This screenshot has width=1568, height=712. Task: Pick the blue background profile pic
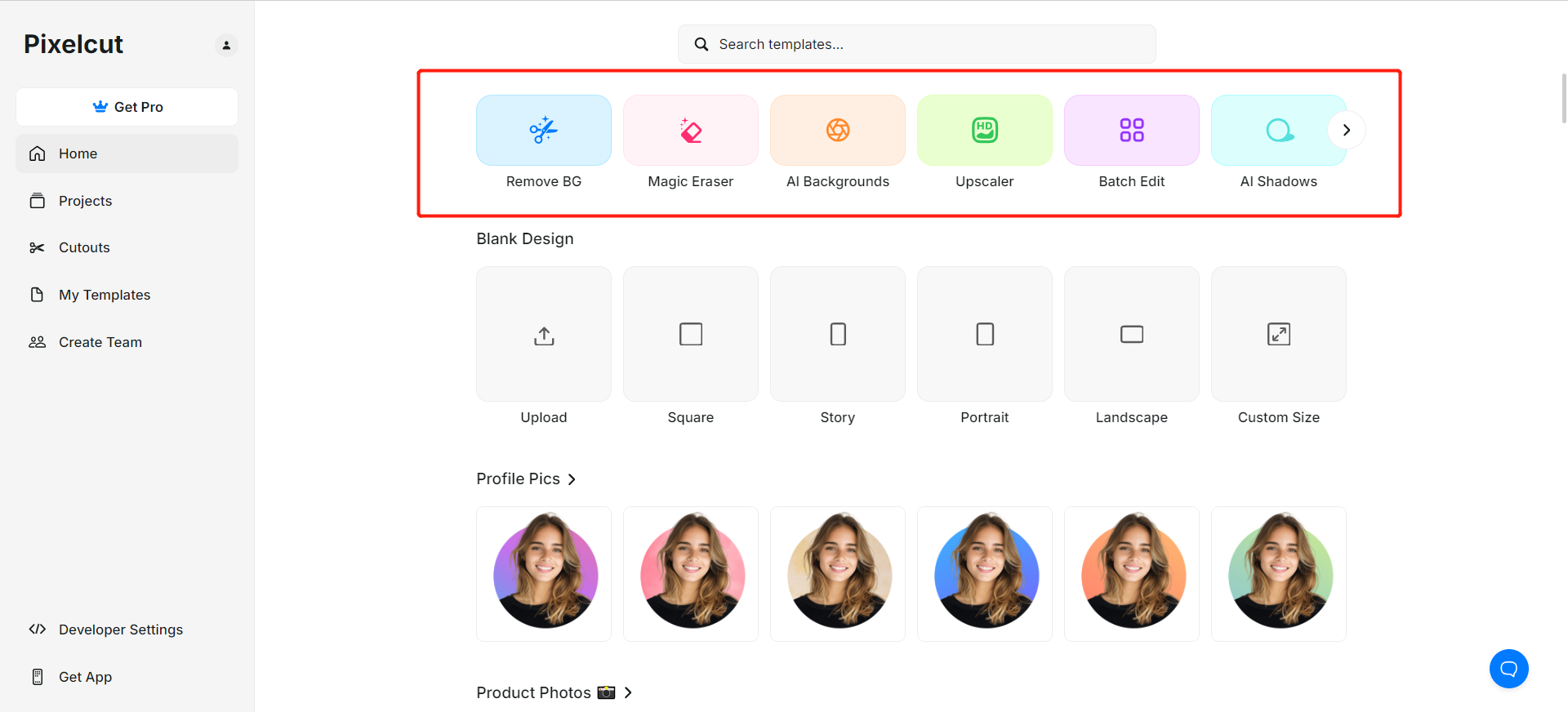pos(985,574)
